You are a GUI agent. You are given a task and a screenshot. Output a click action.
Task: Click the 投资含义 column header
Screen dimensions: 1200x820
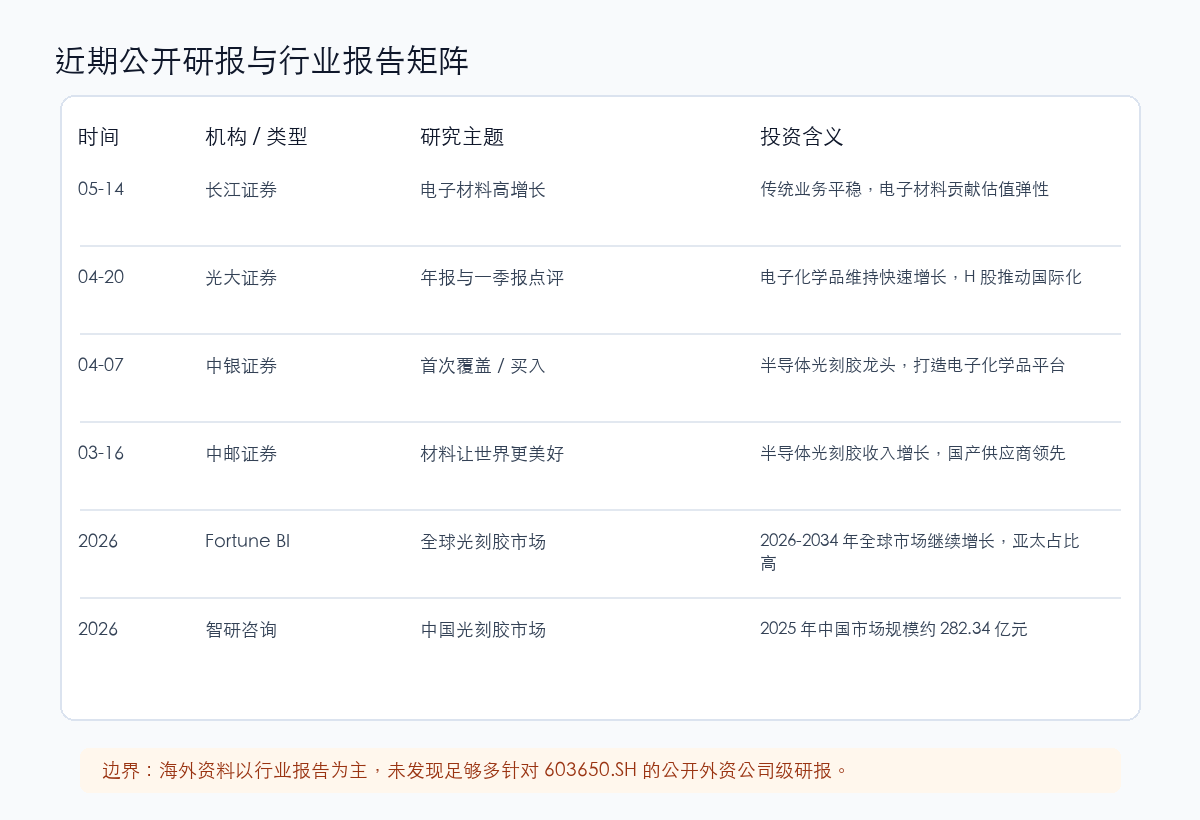click(x=802, y=137)
